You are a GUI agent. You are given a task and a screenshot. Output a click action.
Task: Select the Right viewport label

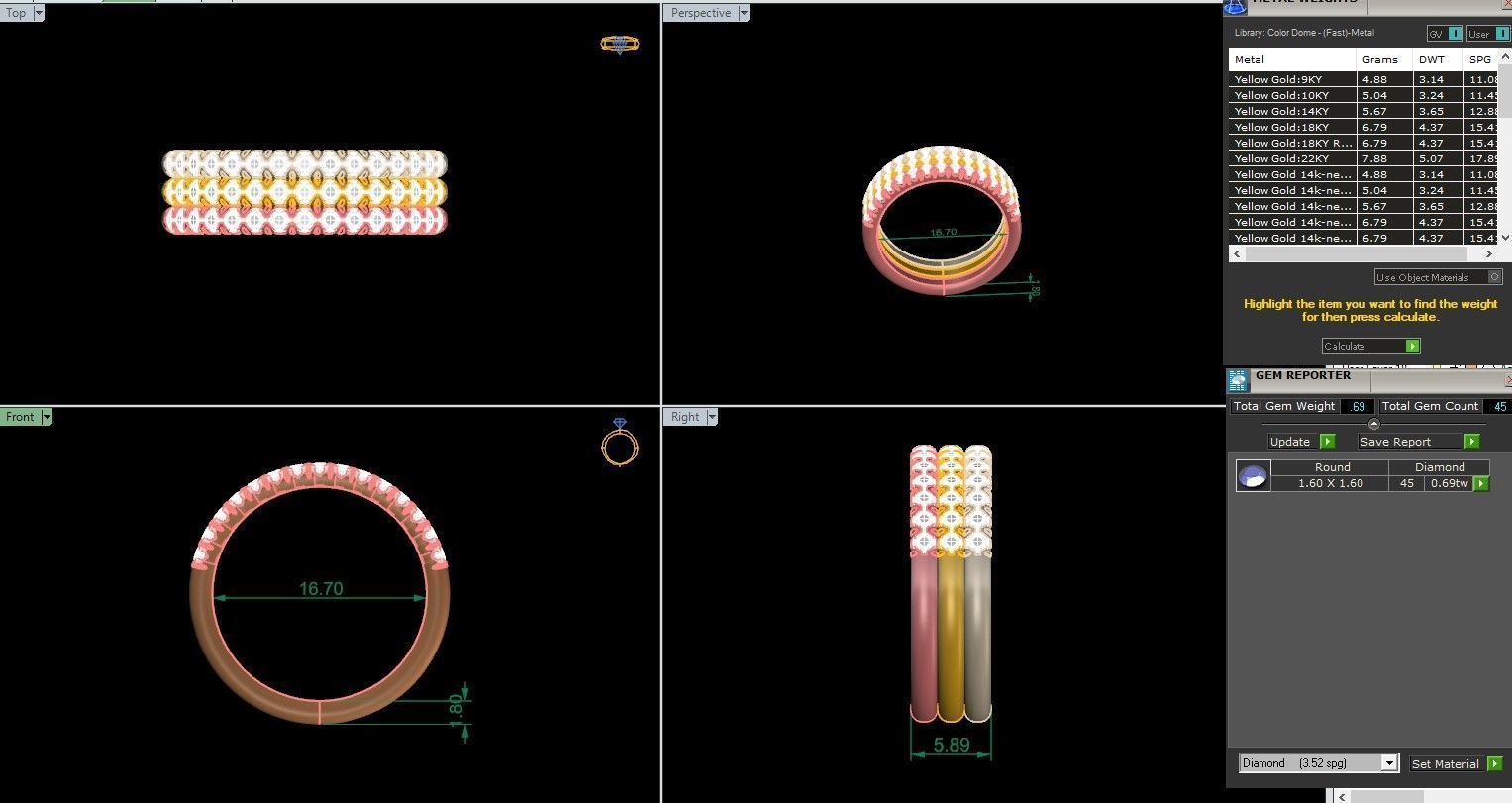click(x=685, y=417)
